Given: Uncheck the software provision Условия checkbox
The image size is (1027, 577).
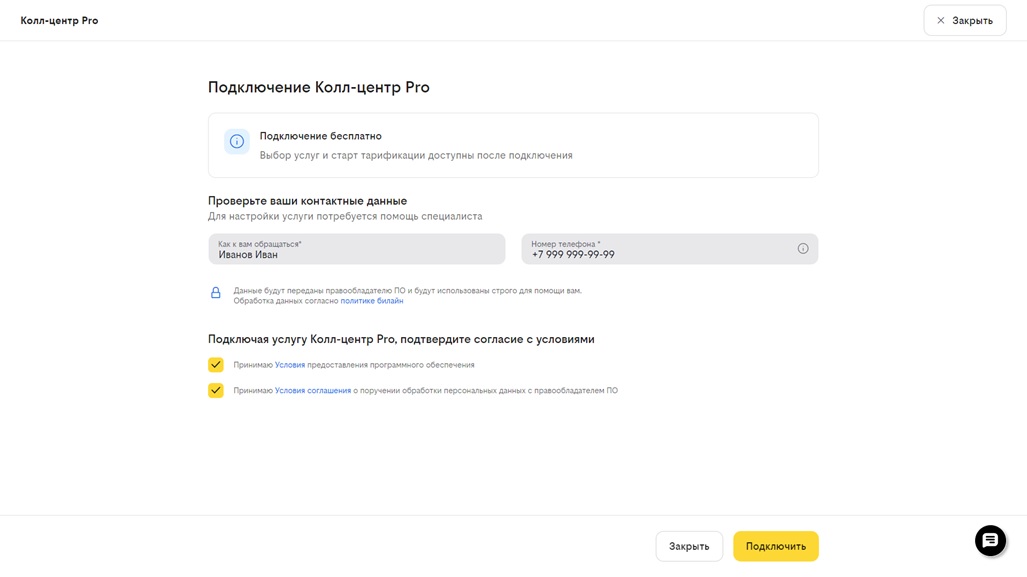Looking at the screenshot, I should (x=216, y=365).
